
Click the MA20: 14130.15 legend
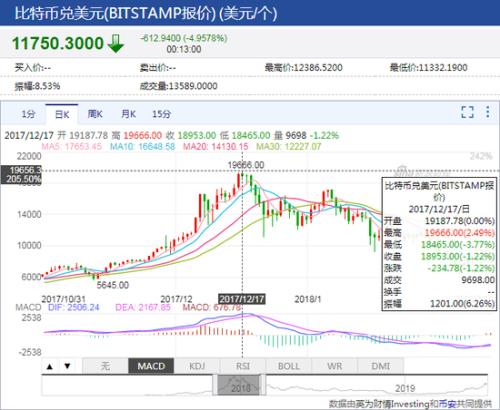coord(216,146)
